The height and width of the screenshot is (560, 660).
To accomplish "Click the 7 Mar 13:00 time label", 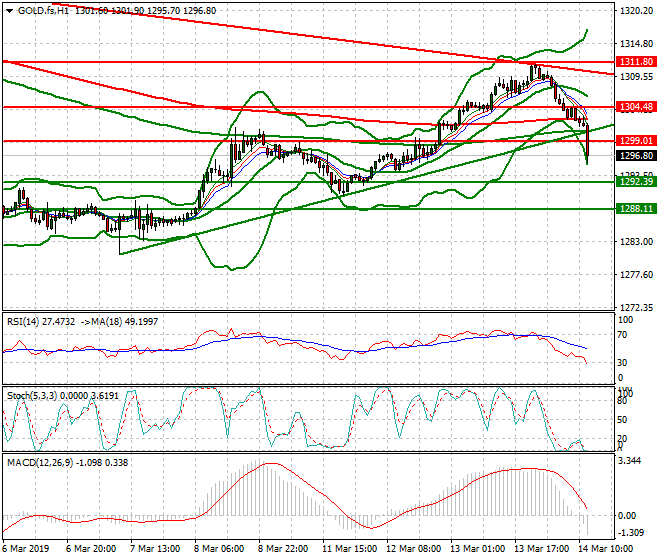I will click(x=154, y=549).
